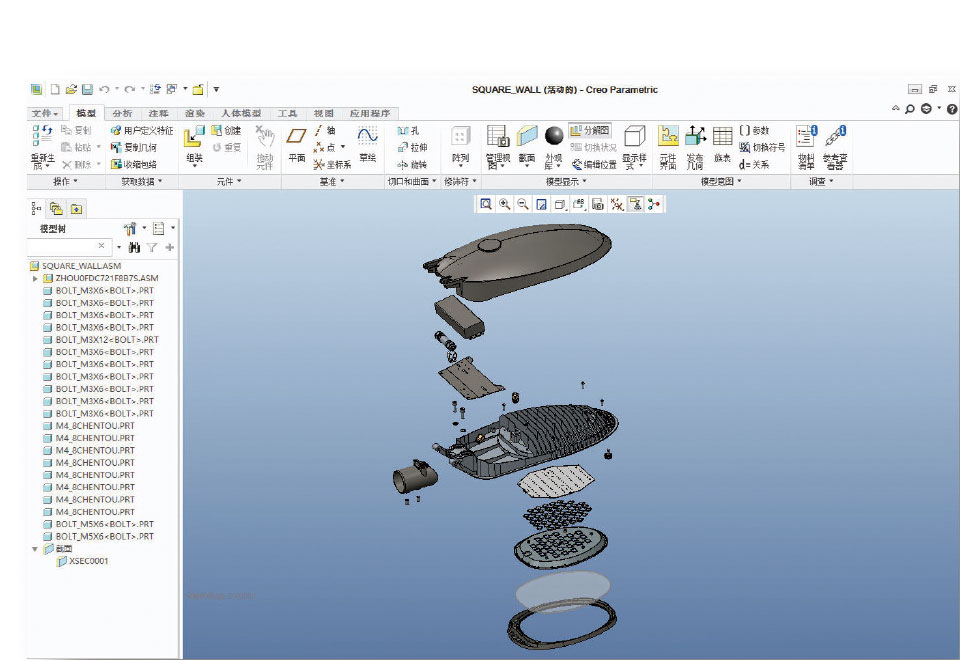960x660 pixels.
Task: Click the Refit zoom icon in graphics toolbar
Action: coord(485,204)
